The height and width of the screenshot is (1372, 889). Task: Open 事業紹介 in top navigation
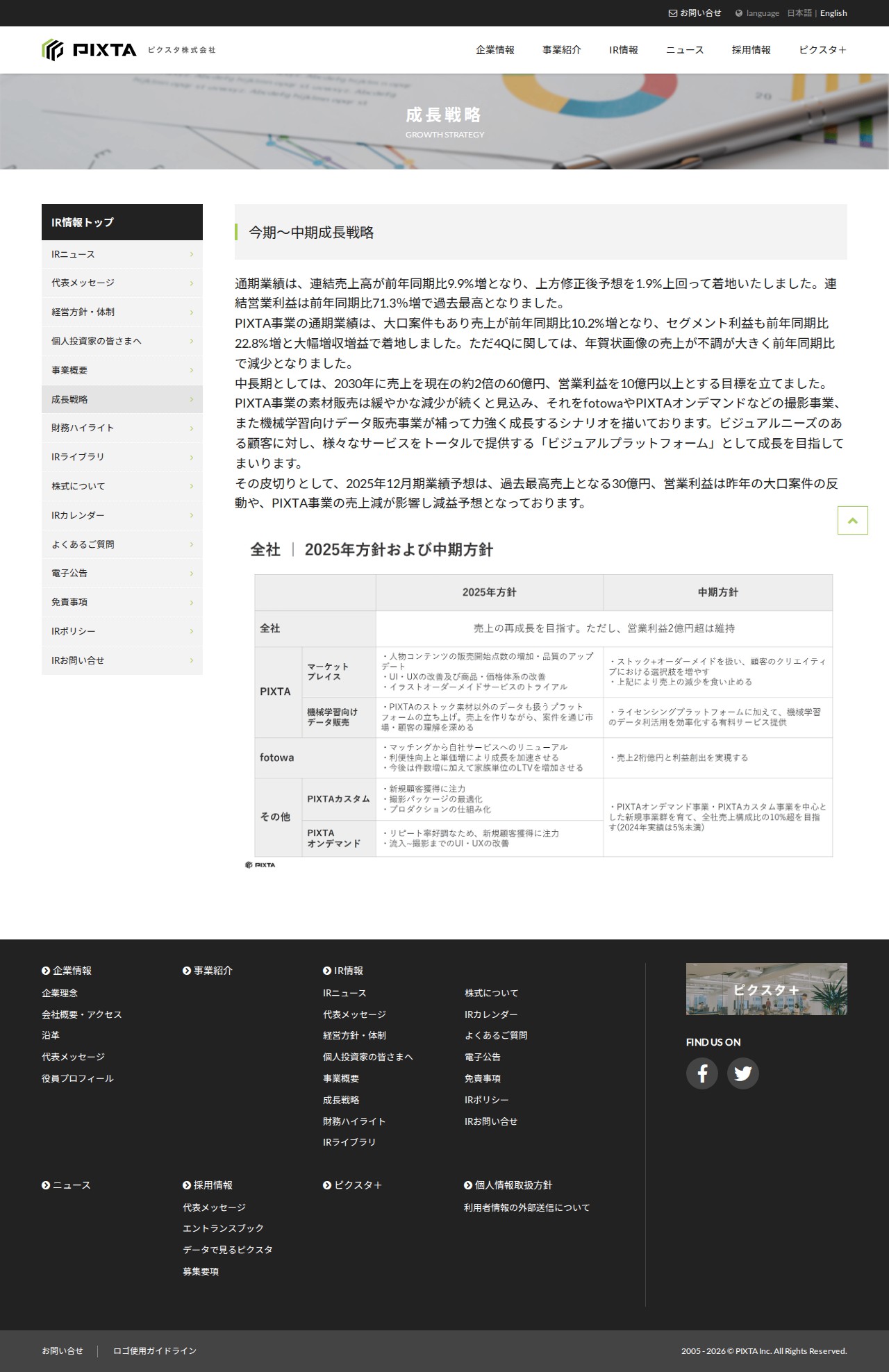coord(562,50)
